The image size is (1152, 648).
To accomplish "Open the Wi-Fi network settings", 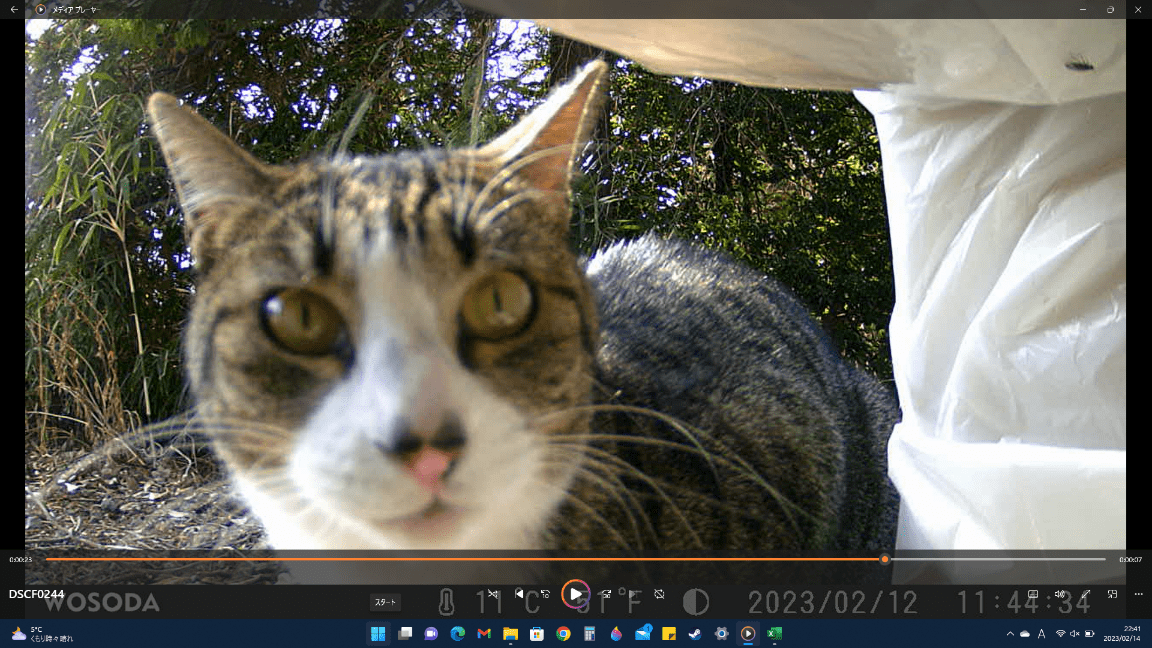I will (1060, 633).
